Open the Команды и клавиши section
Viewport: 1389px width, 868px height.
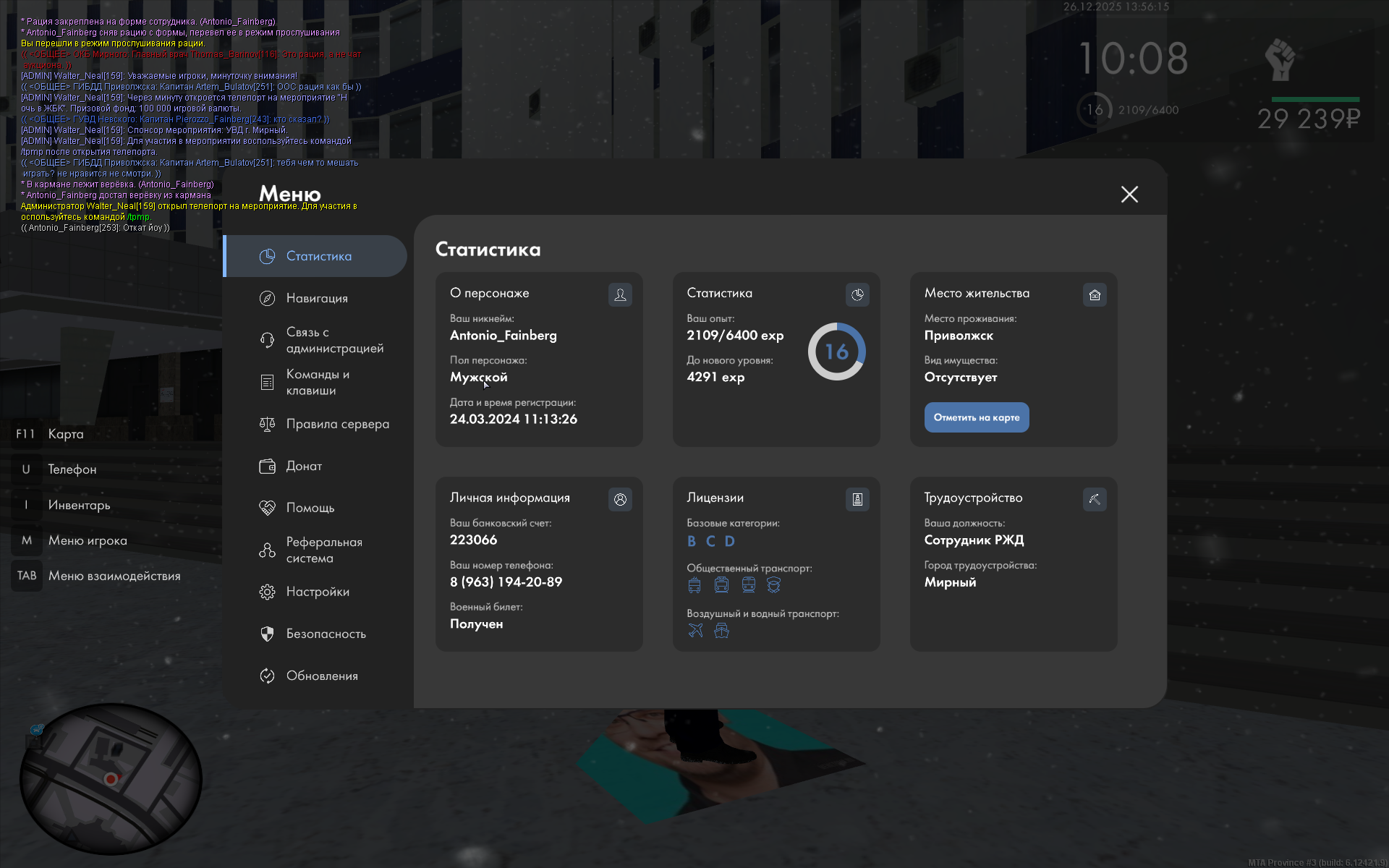coord(317,382)
